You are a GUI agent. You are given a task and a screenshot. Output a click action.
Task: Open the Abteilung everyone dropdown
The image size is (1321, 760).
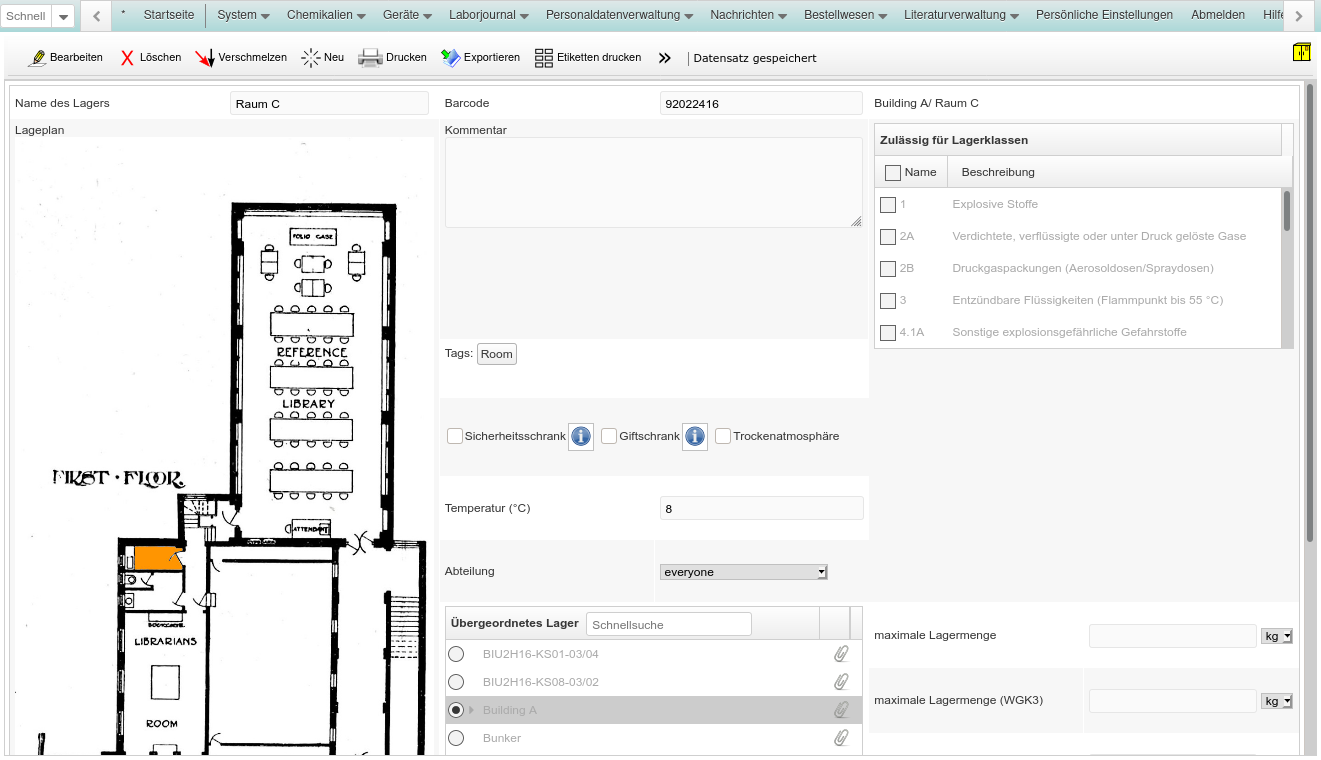[744, 572]
